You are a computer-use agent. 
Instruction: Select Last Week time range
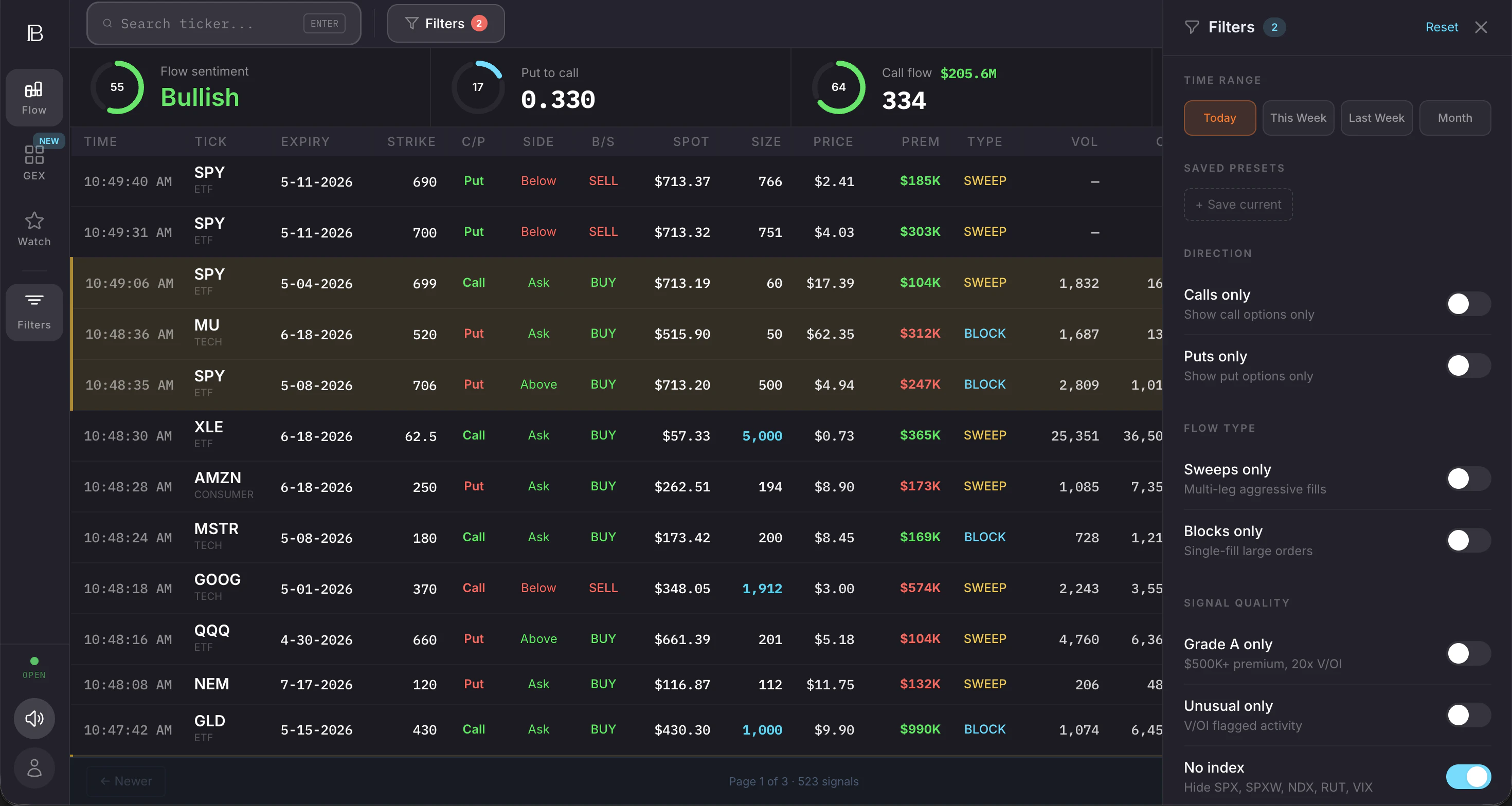pos(1376,118)
